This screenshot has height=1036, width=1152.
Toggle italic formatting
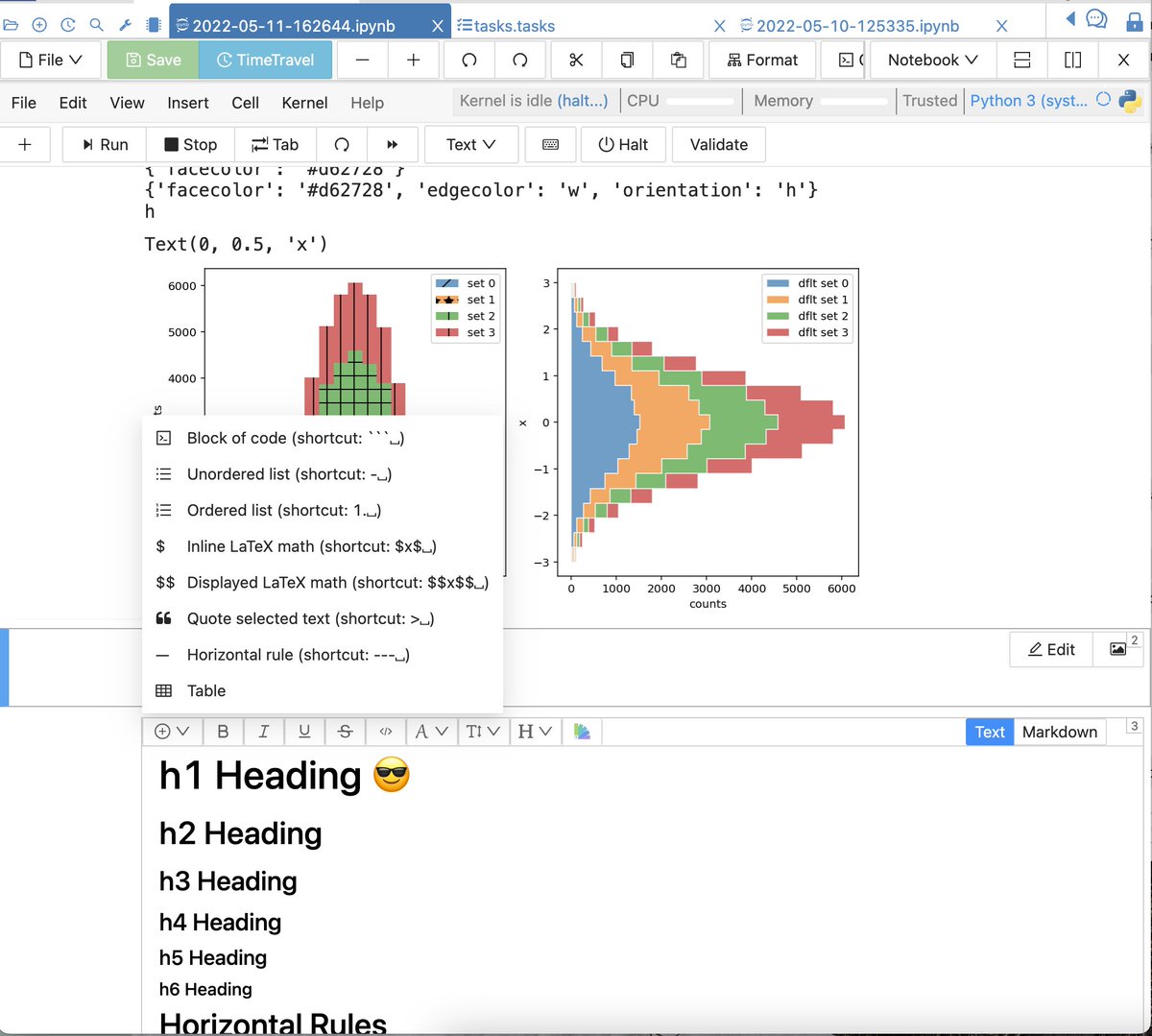(x=263, y=732)
